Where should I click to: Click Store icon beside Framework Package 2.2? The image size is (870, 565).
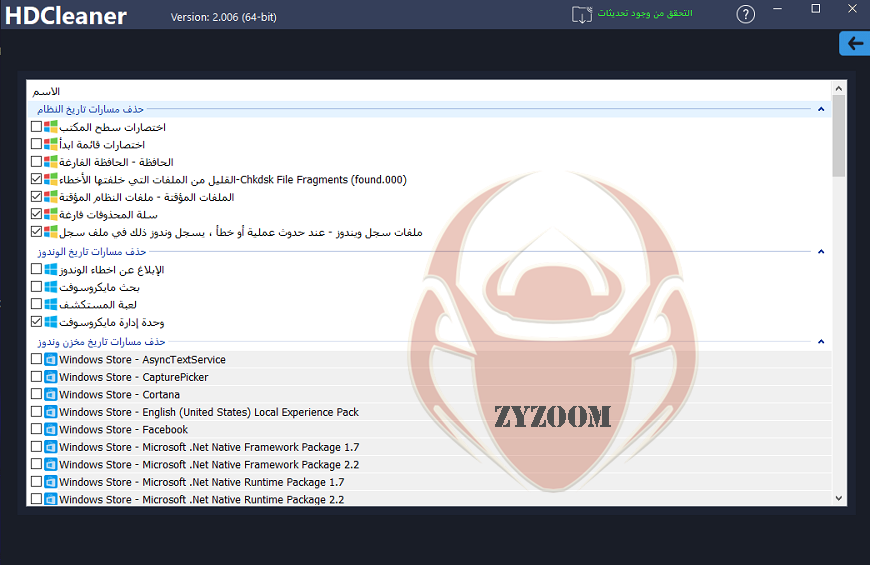coord(50,464)
